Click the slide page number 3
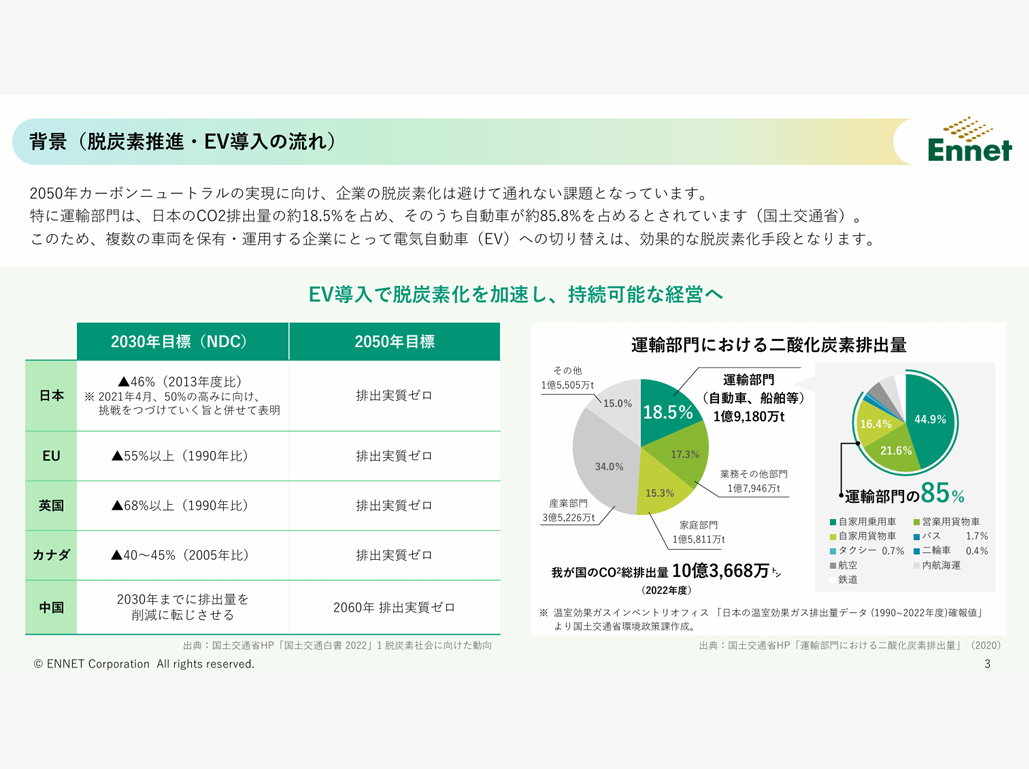1029x769 pixels. click(987, 664)
